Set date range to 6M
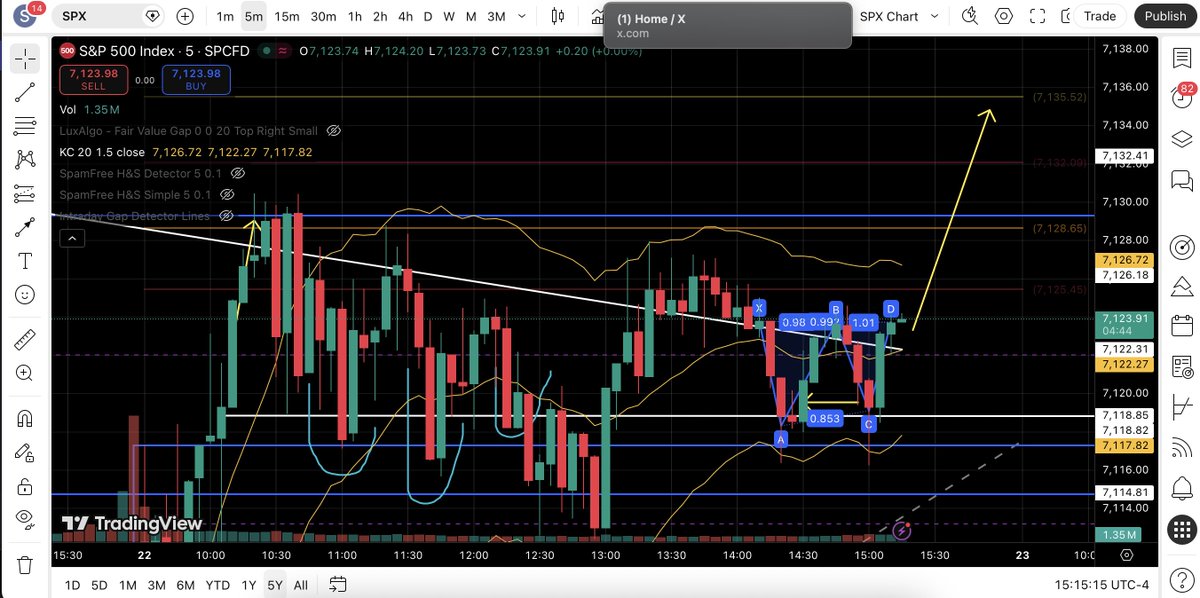The image size is (1200, 598). 185,584
